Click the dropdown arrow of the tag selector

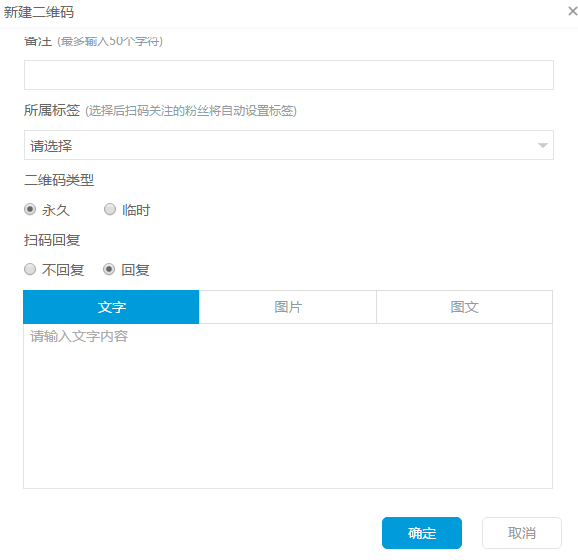tap(542, 145)
